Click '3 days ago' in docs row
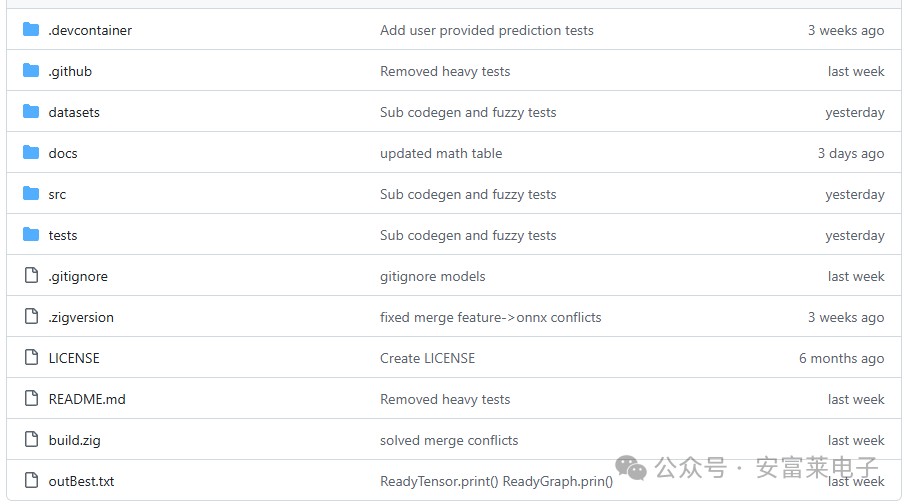 click(850, 154)
